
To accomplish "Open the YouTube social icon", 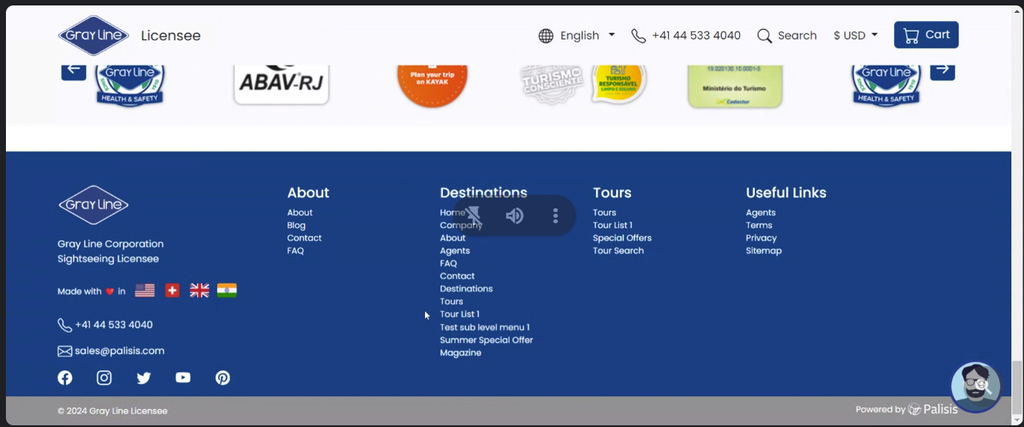I will 183,377.
